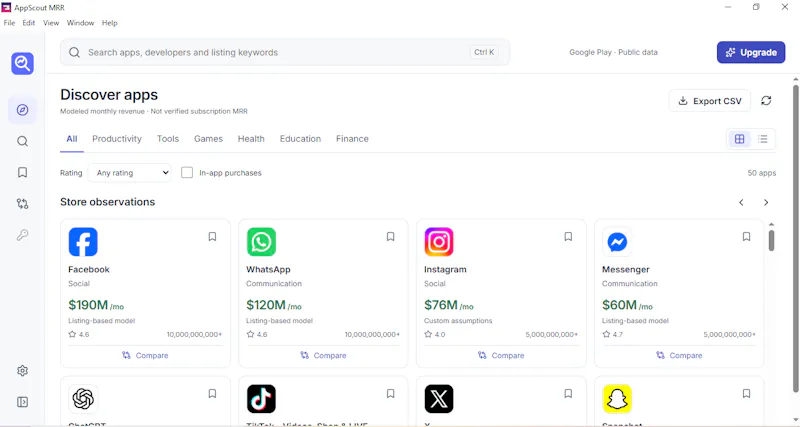Bookmark the Messenger app card
Viewport: 800px width, 427px height.
pos(746,237)
